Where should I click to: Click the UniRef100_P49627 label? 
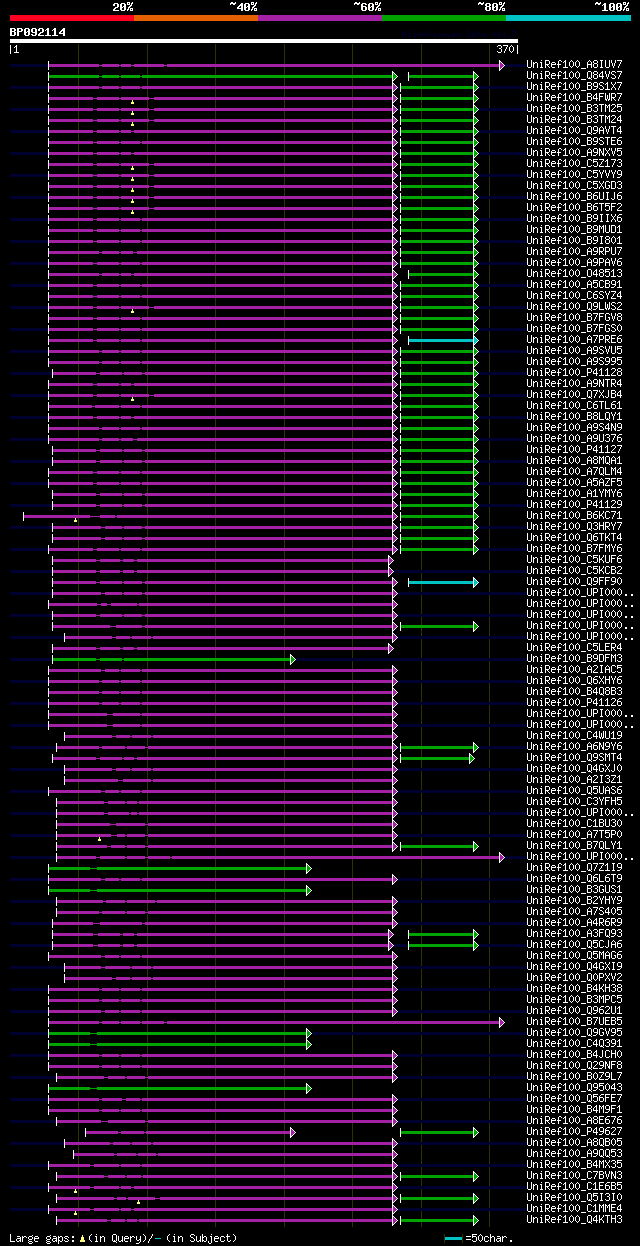574,1132
